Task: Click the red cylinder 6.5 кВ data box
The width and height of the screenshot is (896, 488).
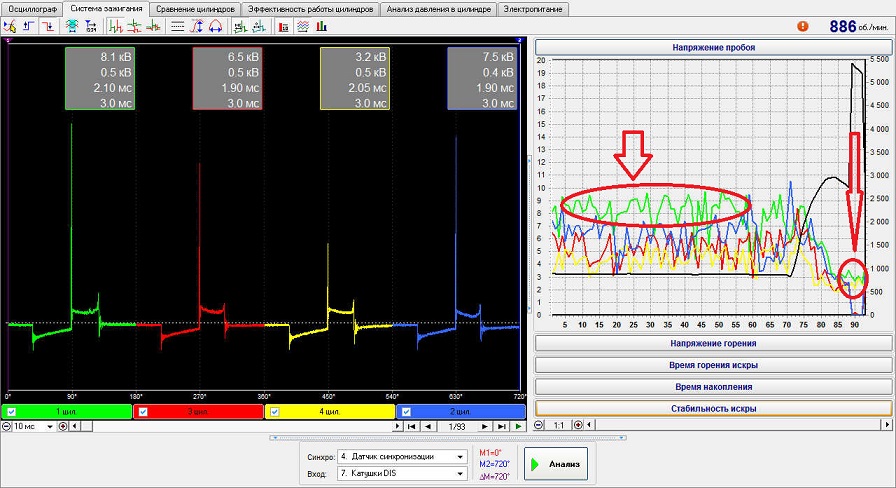Action: click(227, 78)
